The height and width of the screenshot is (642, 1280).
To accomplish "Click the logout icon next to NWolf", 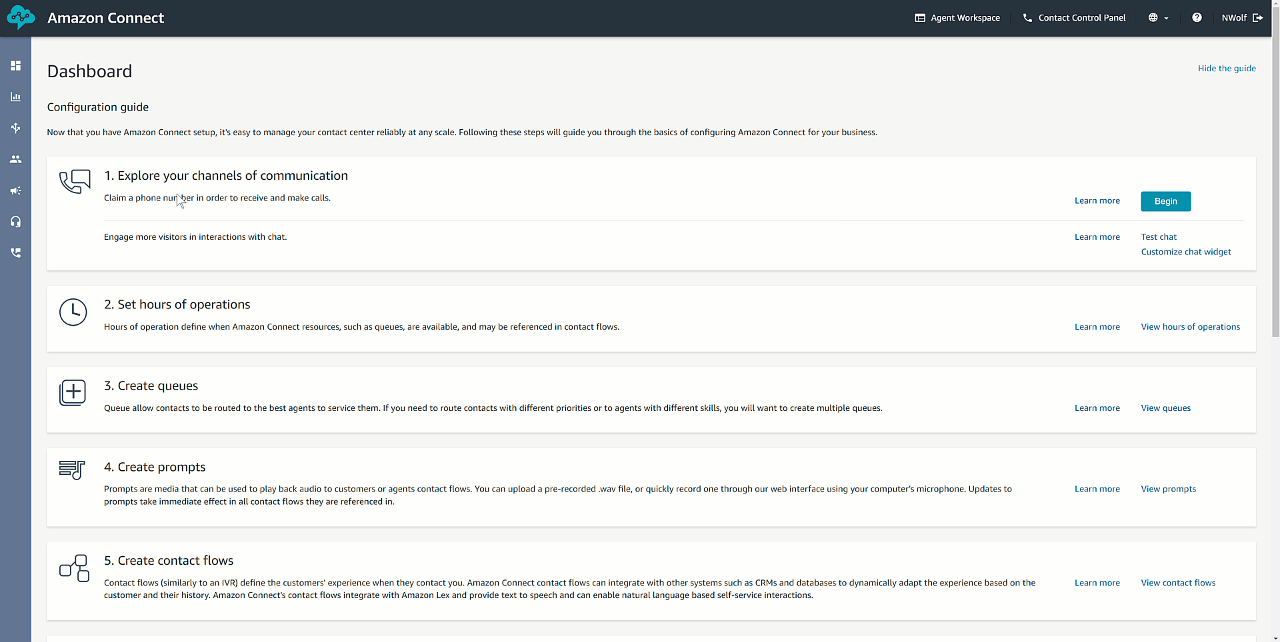I will tap(1258, 18).
